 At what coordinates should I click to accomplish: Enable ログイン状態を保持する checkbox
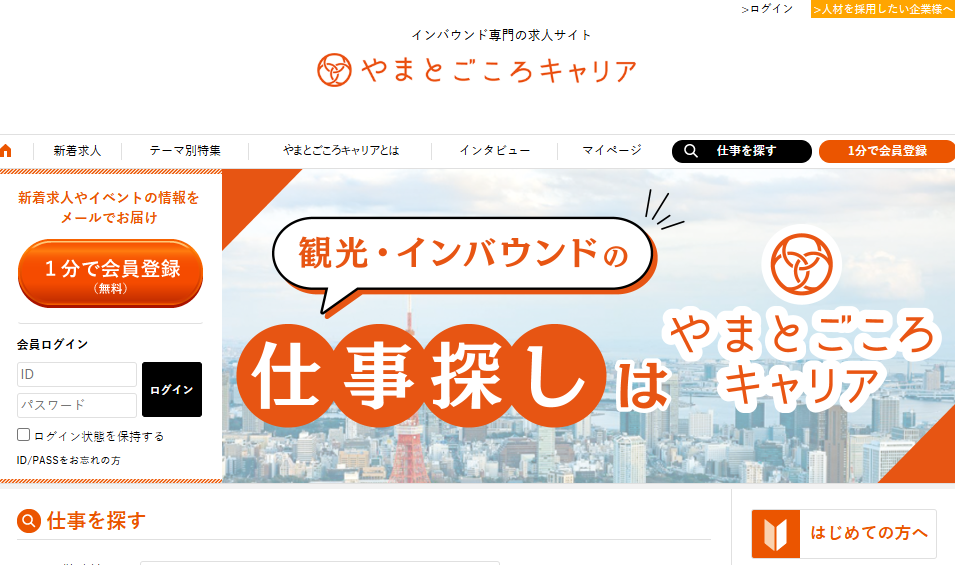[x=23, y=435]
